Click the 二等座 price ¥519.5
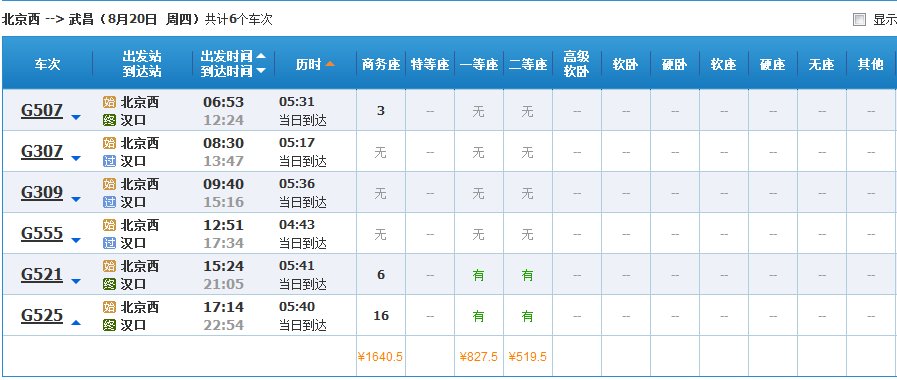897x380 pixels. (x=527, y=357)
